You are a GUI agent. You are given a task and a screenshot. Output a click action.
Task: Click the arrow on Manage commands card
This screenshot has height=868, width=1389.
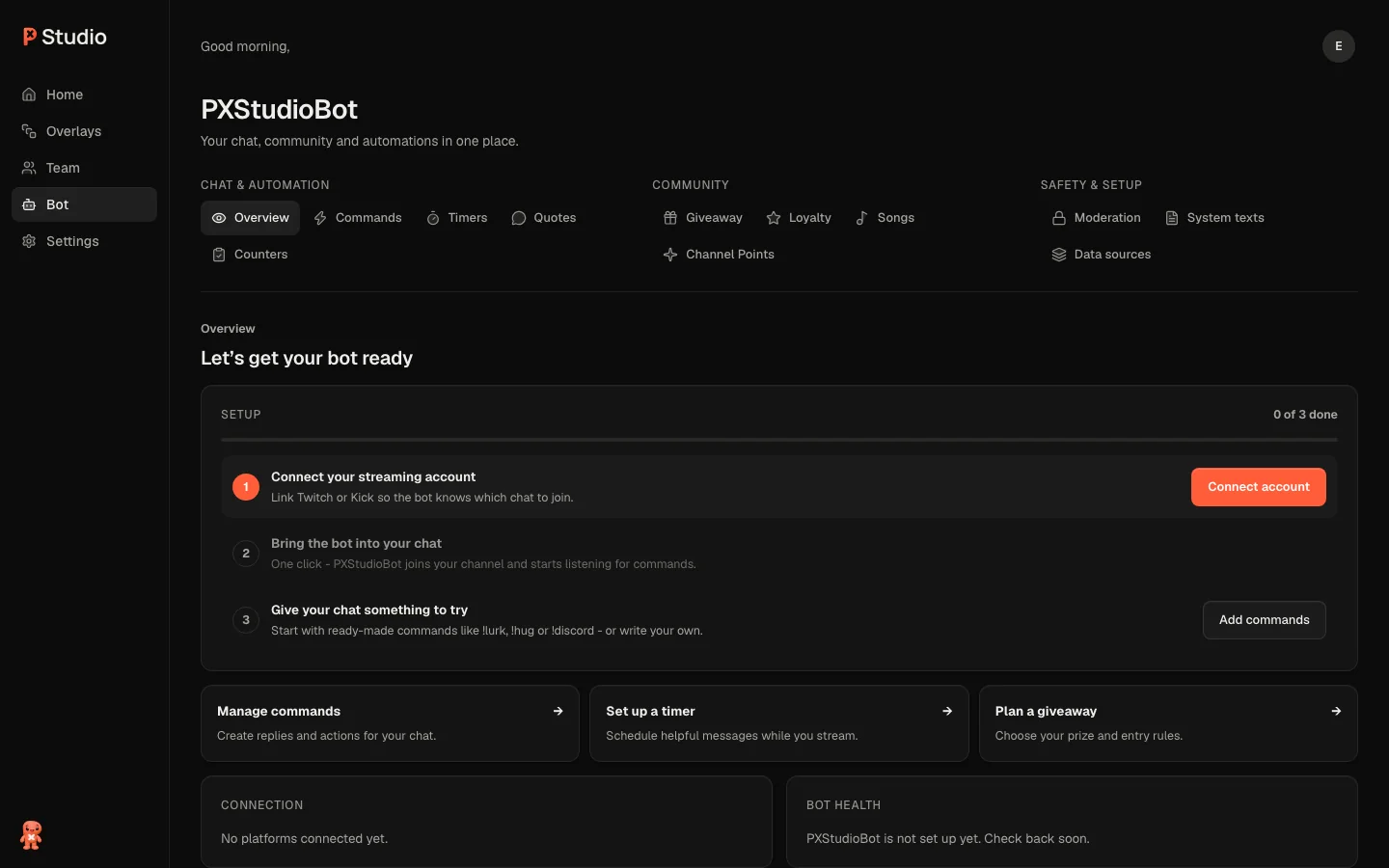tap(558, 711)
